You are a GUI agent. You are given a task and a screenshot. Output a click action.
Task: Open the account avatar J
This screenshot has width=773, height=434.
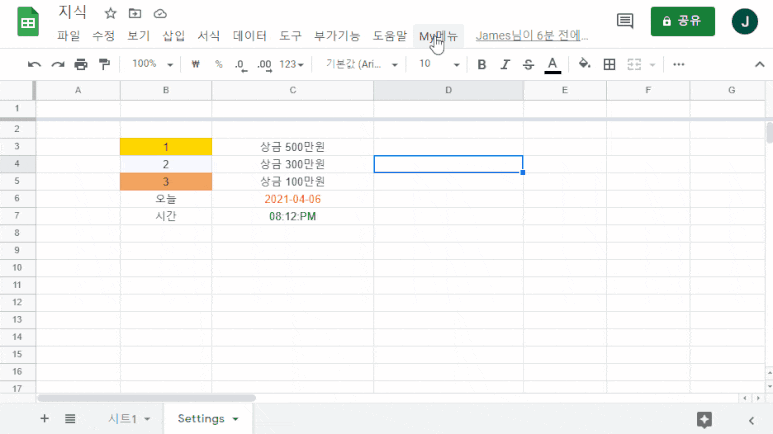pyautogui.click(x=744, y=21)
